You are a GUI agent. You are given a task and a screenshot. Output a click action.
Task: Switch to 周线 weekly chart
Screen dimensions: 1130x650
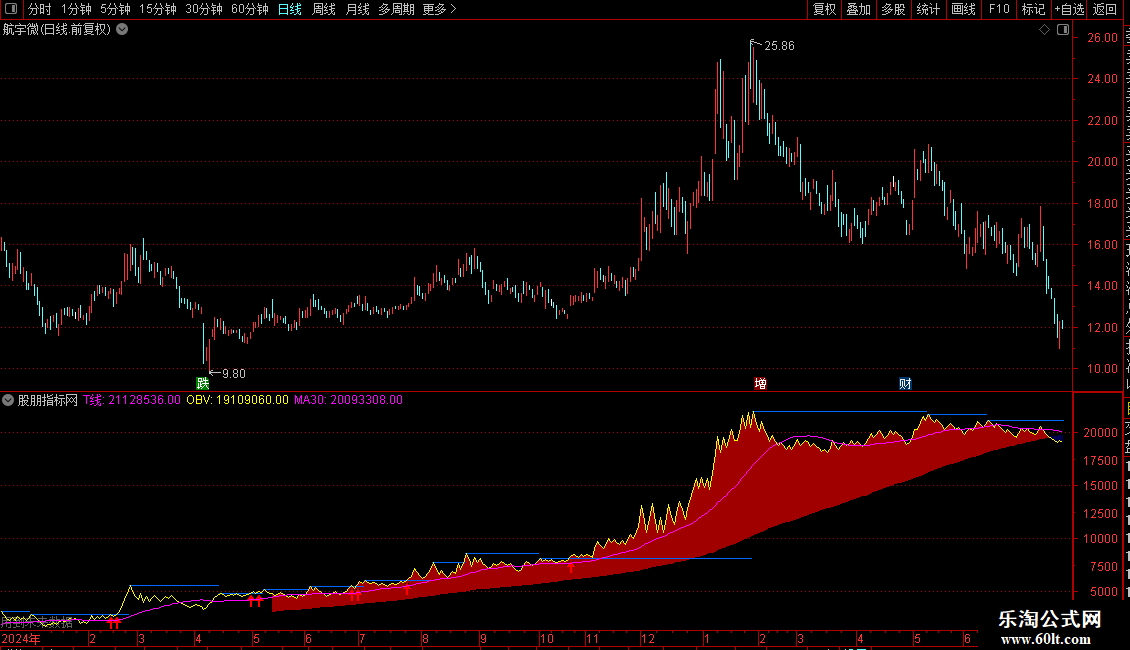click(x=324, y=9)
